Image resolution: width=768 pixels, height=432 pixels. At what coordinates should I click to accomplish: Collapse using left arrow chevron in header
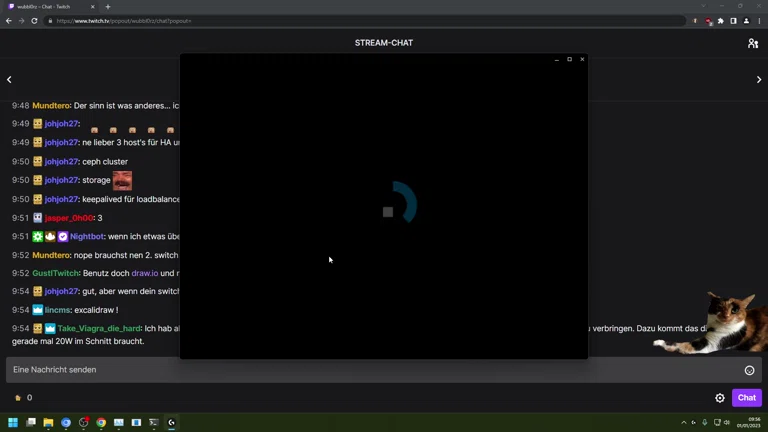coord(9,80)
